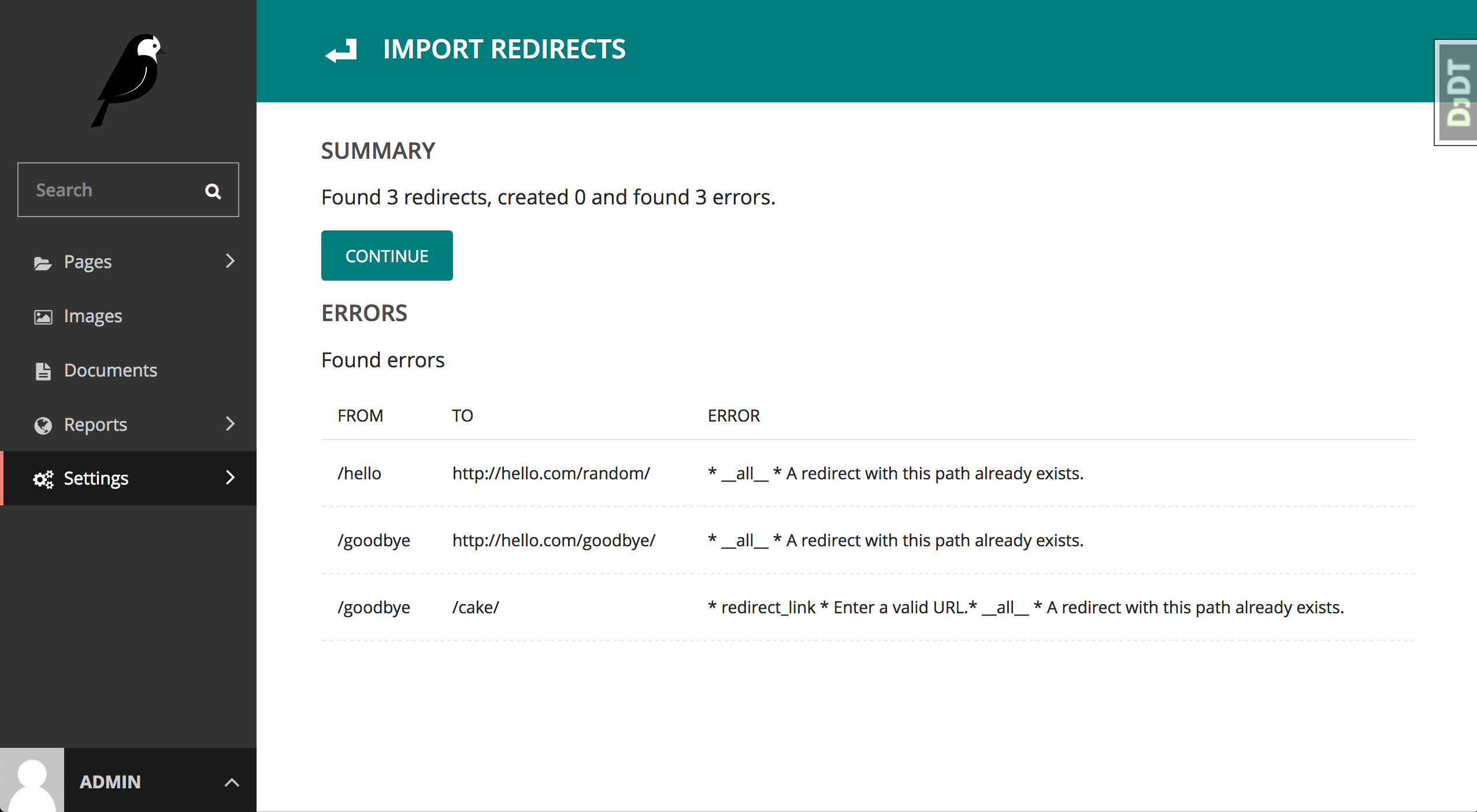
Task: Click the search magnifier icon
Action: point(213,191)
